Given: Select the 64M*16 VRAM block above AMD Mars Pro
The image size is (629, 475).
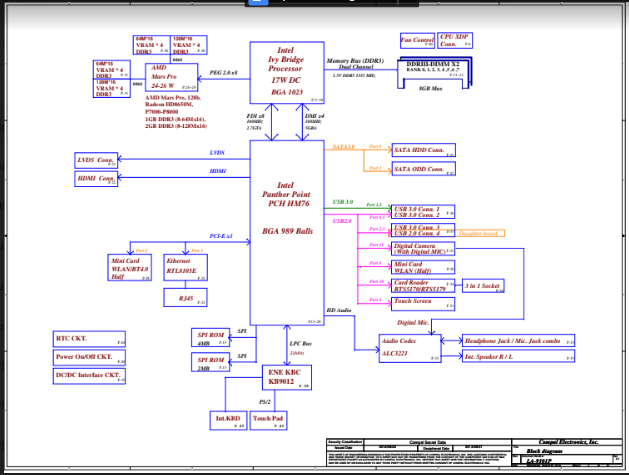Looking at the screenshot, I should coord(152,45).
